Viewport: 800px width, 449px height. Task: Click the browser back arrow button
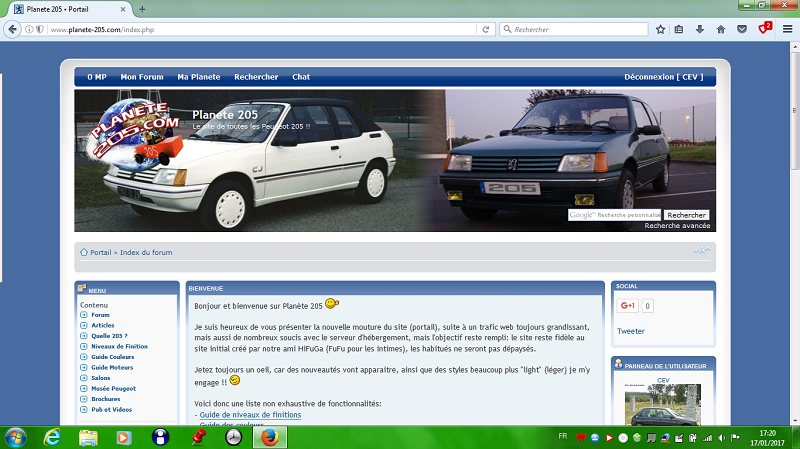(x=13, y=30)
